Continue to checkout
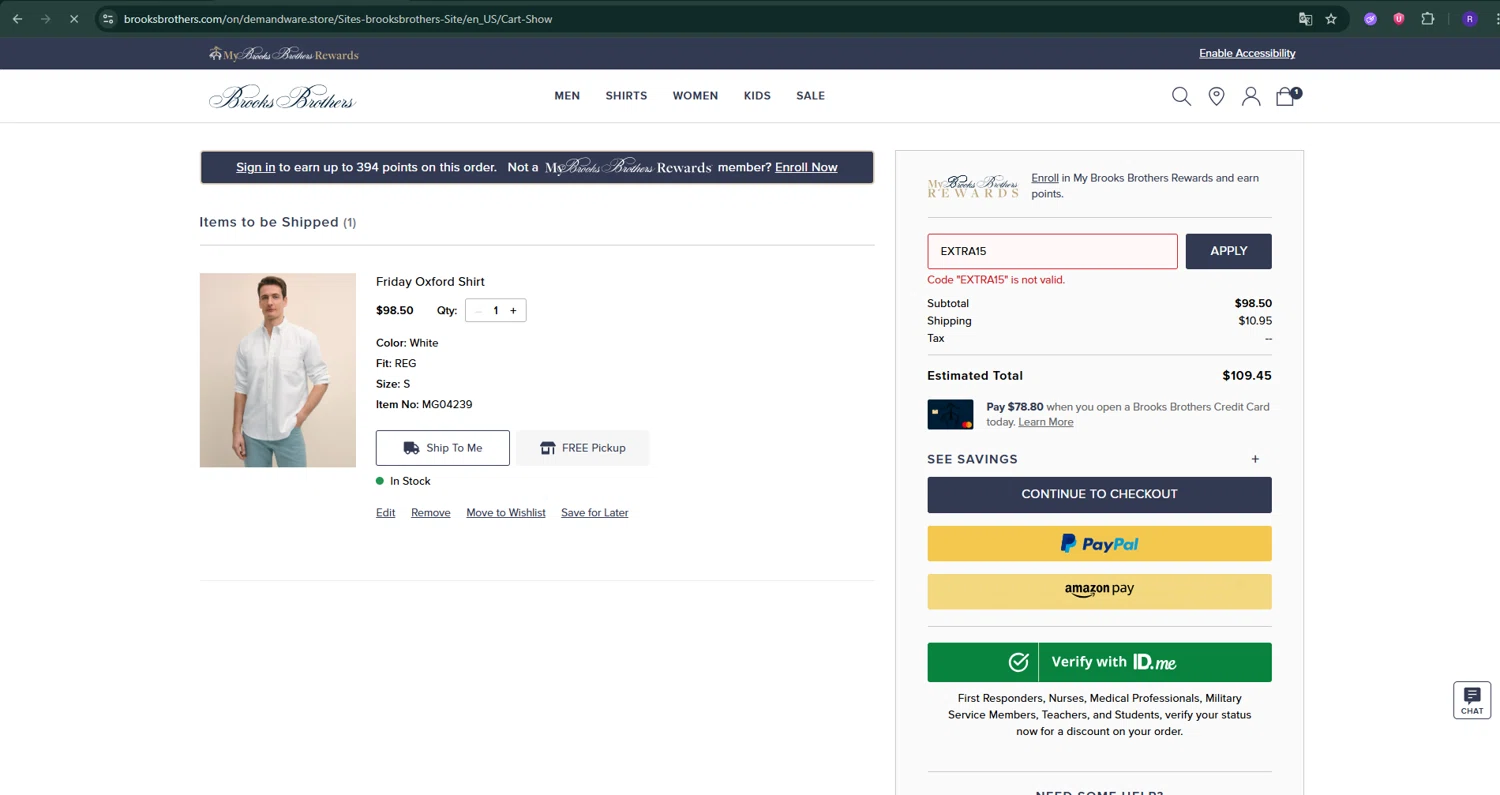Image resolution: width=1500 pixels, height=795 pixels. [1099, 494]
